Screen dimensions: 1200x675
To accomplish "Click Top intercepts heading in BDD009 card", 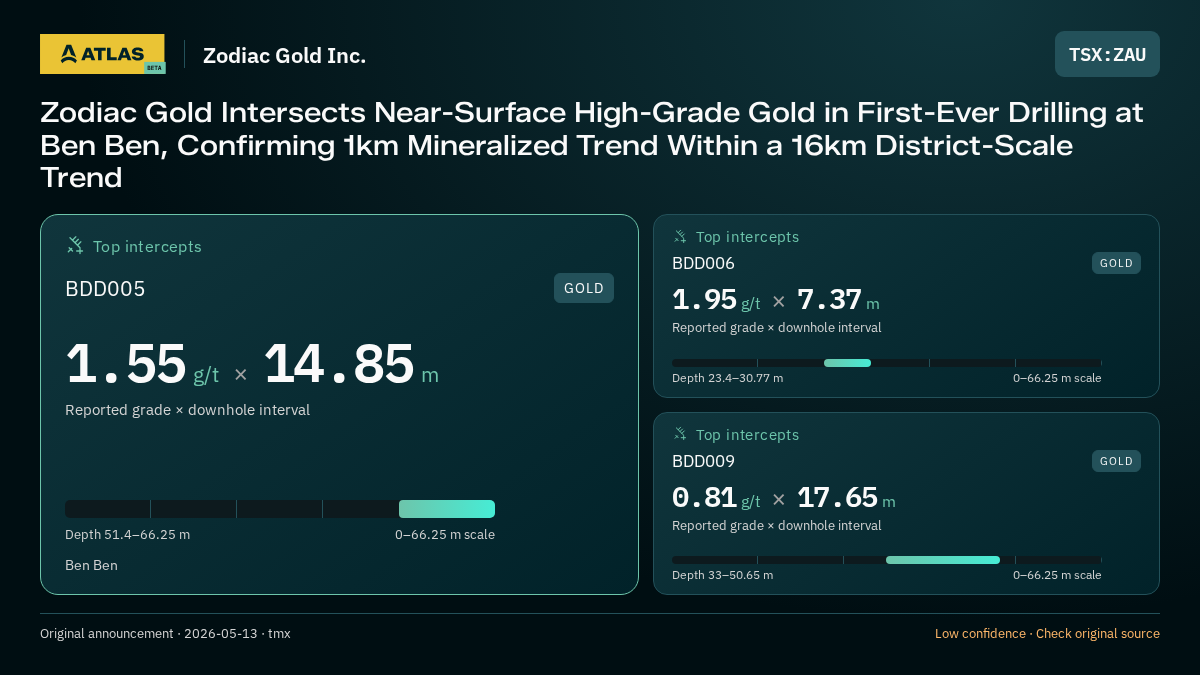I will click(747, 435).
